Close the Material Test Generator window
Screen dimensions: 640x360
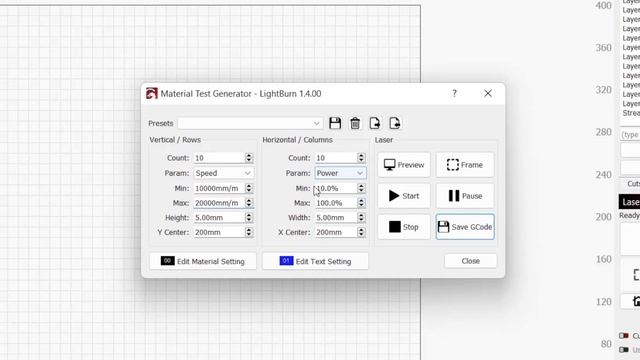click(x=488, y=93)
